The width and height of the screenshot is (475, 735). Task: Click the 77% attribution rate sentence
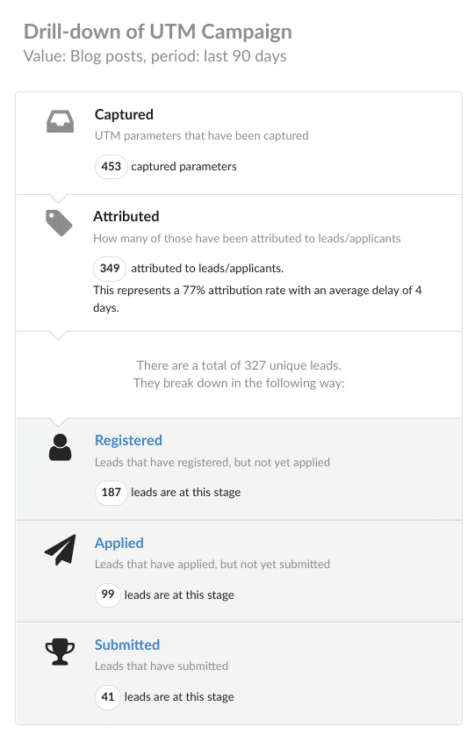click(257, 299)
